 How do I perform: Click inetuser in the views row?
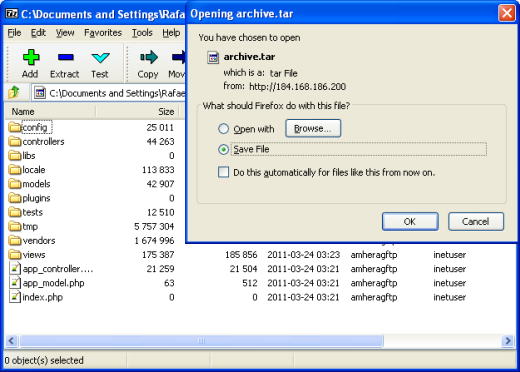pos(450,255)
